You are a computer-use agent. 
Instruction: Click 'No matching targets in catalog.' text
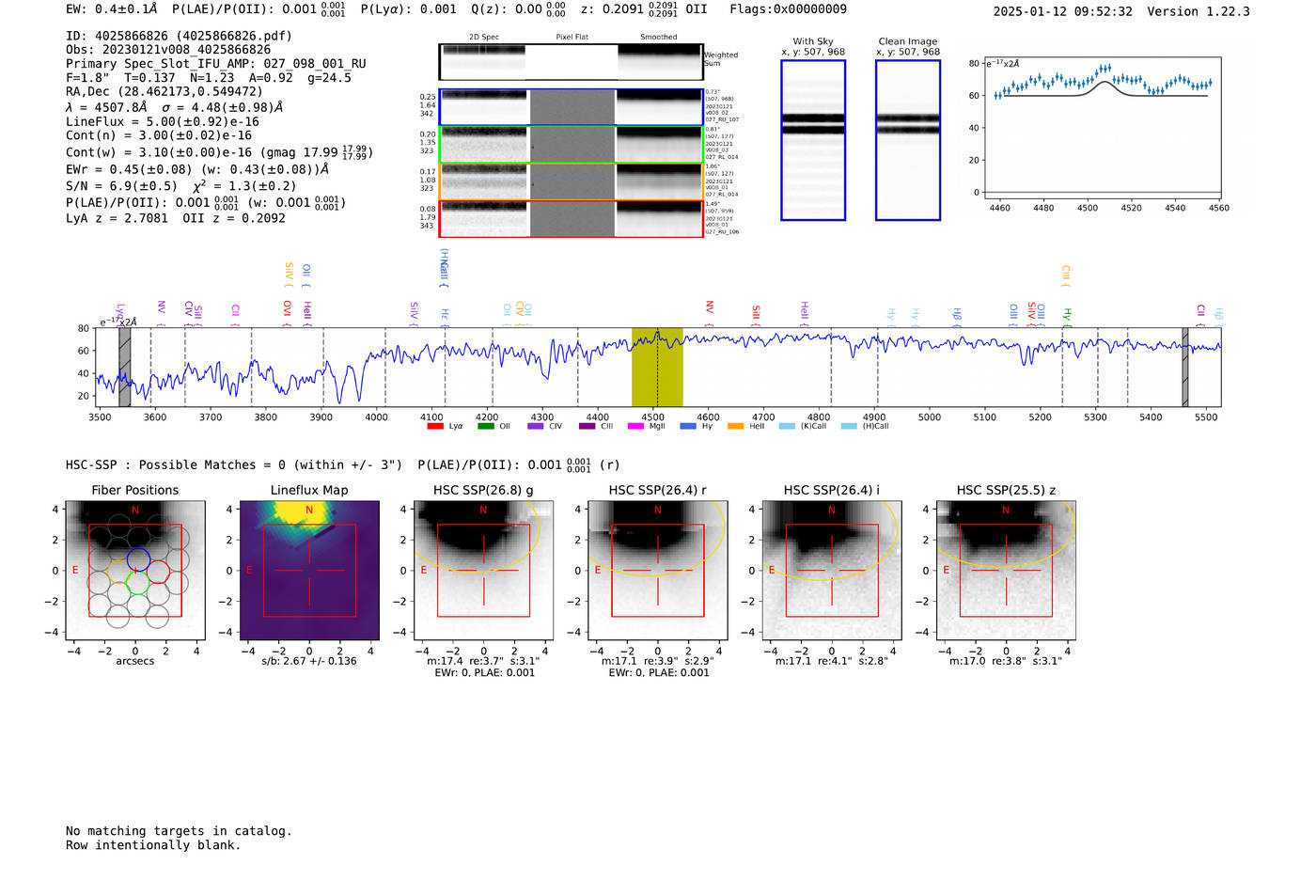click(x=179, y=831)
